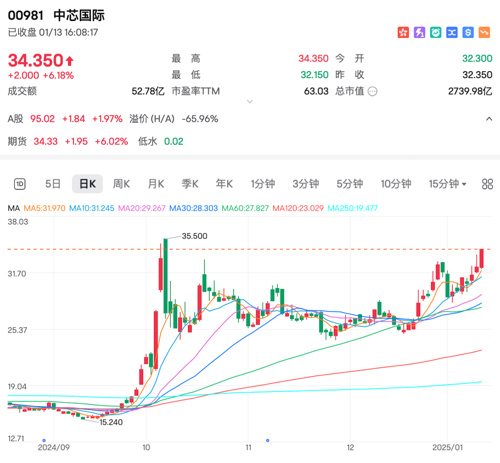Click the stock code 00981
The height and width of the screenshot is (463, 500).
coord(26,15)
